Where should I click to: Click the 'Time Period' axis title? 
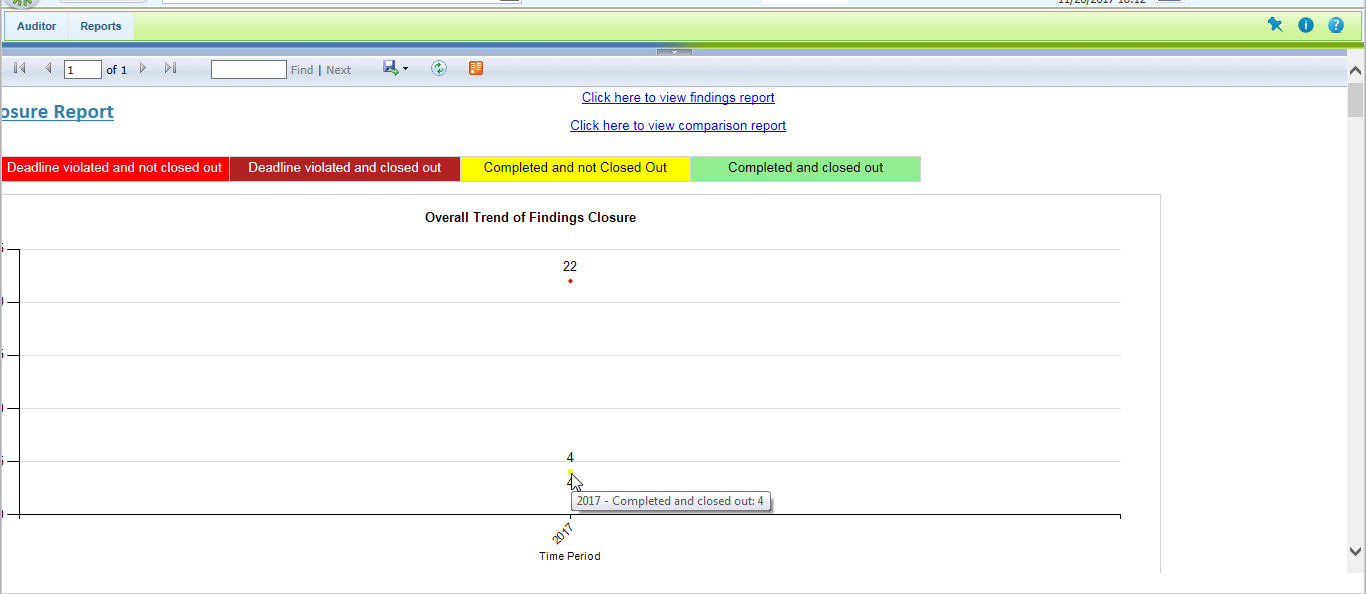pyautogui.click(x=570, y=556)
